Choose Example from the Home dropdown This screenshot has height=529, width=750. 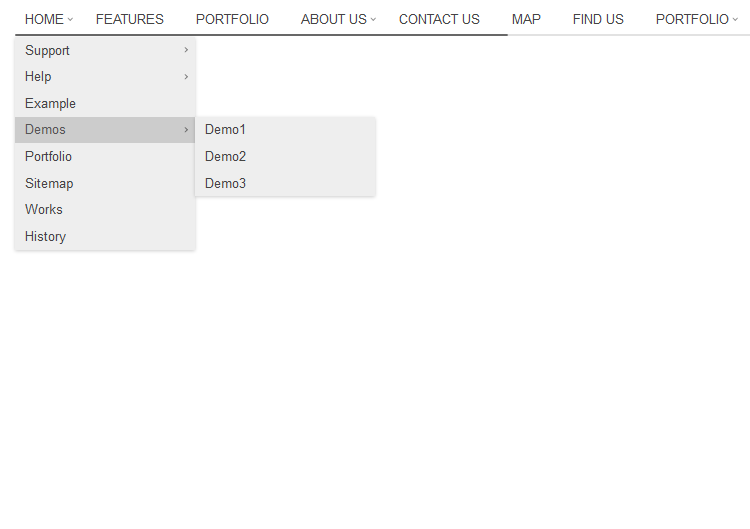click(x=50, y=103)
